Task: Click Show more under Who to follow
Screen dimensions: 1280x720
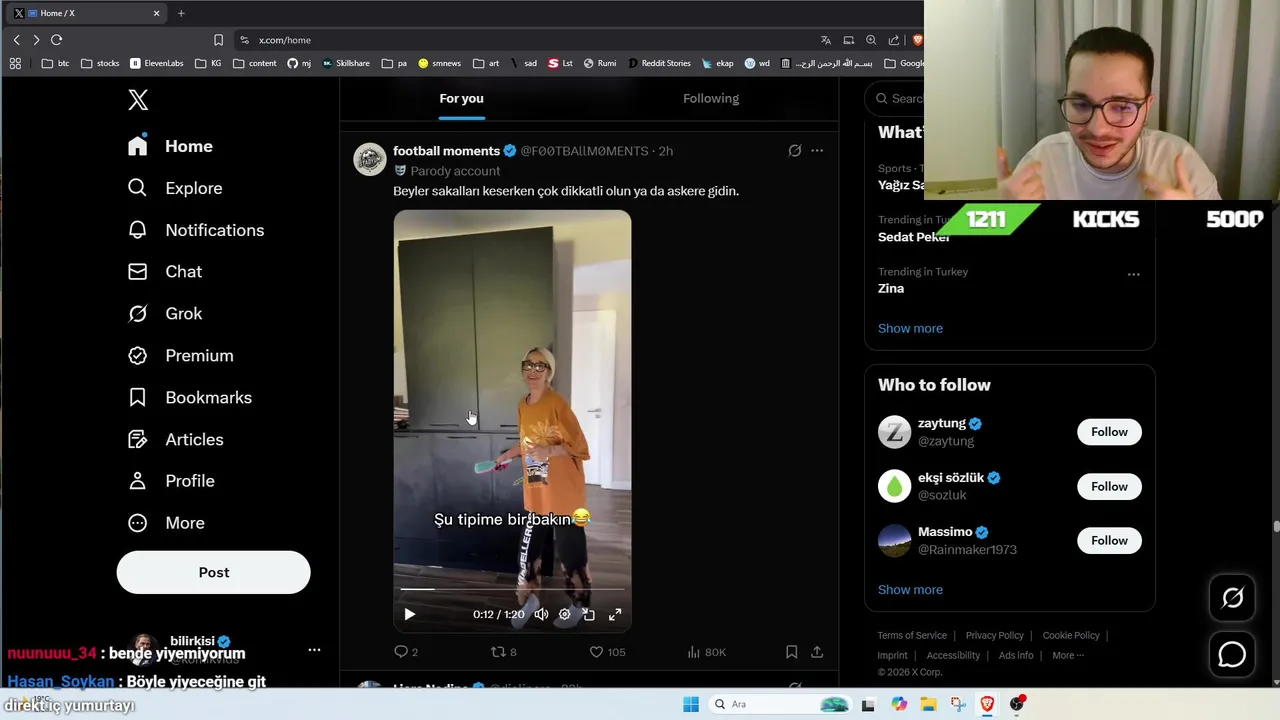Action: coord(910,590)
